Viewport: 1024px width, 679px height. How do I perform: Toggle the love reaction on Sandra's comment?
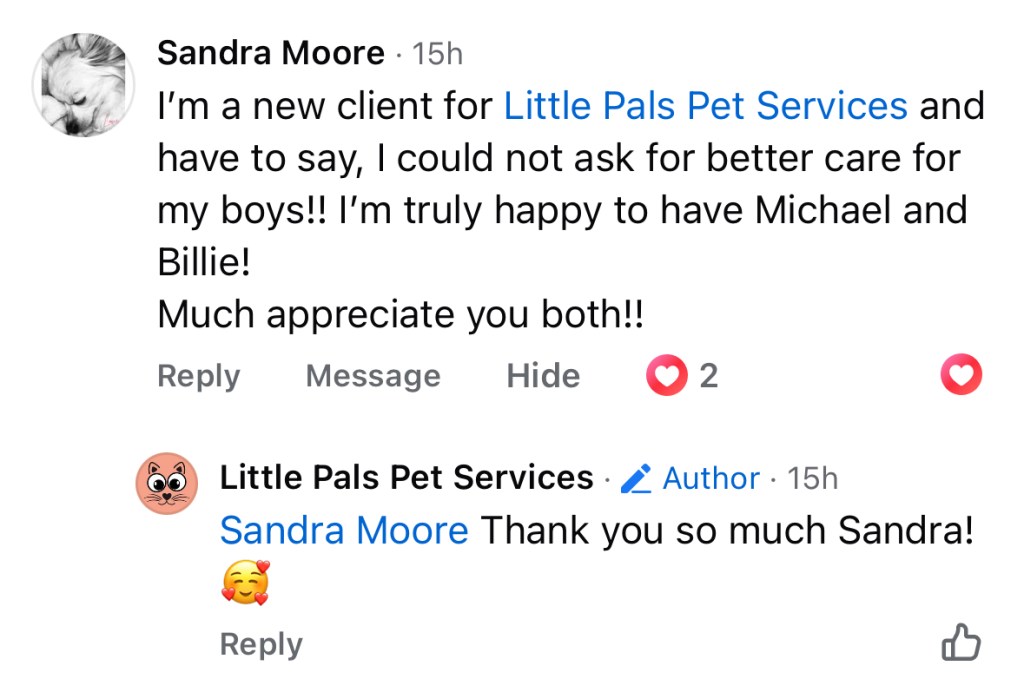(962, 376)
